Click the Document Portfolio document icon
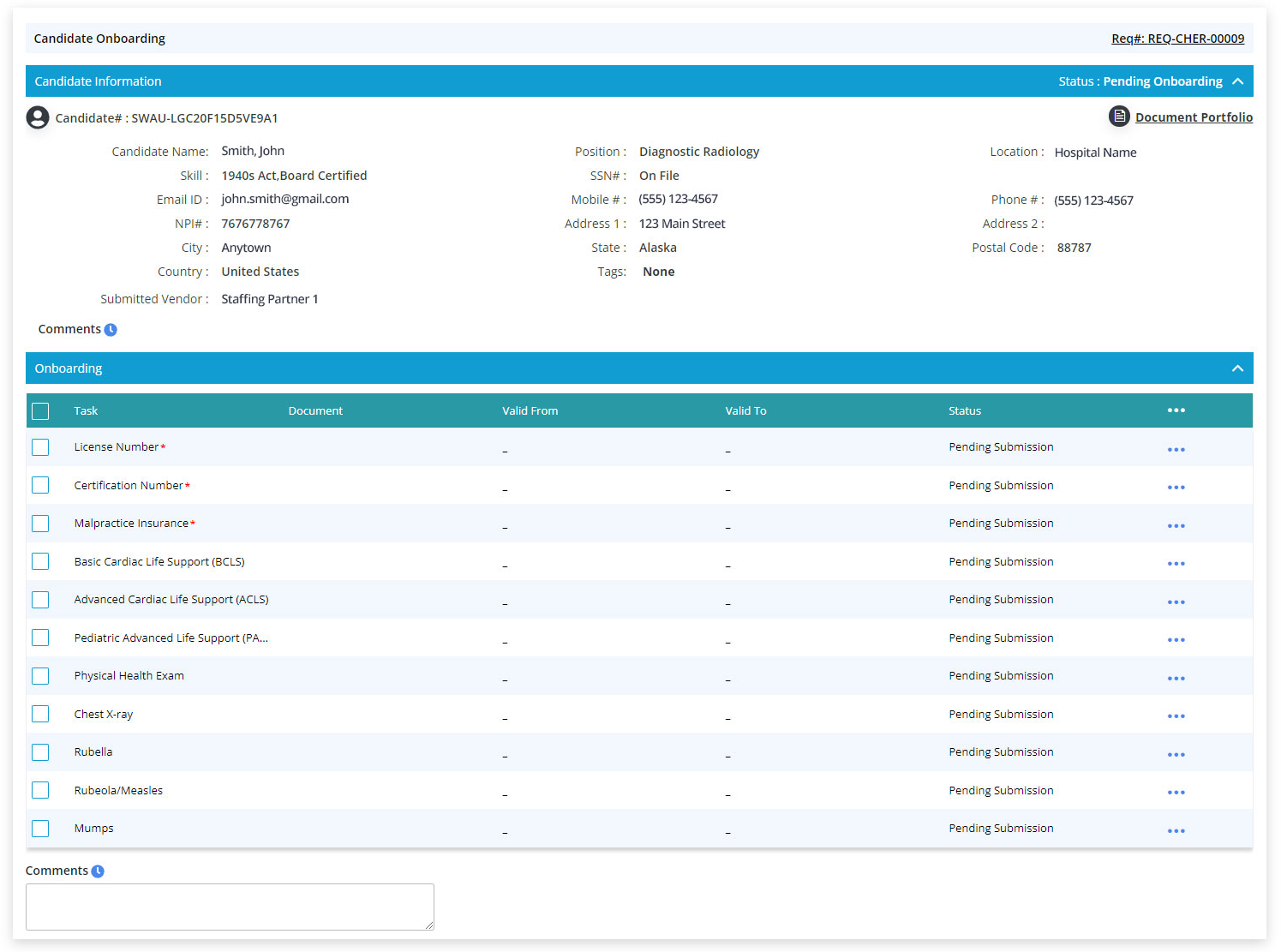 tap(1119, 116)
